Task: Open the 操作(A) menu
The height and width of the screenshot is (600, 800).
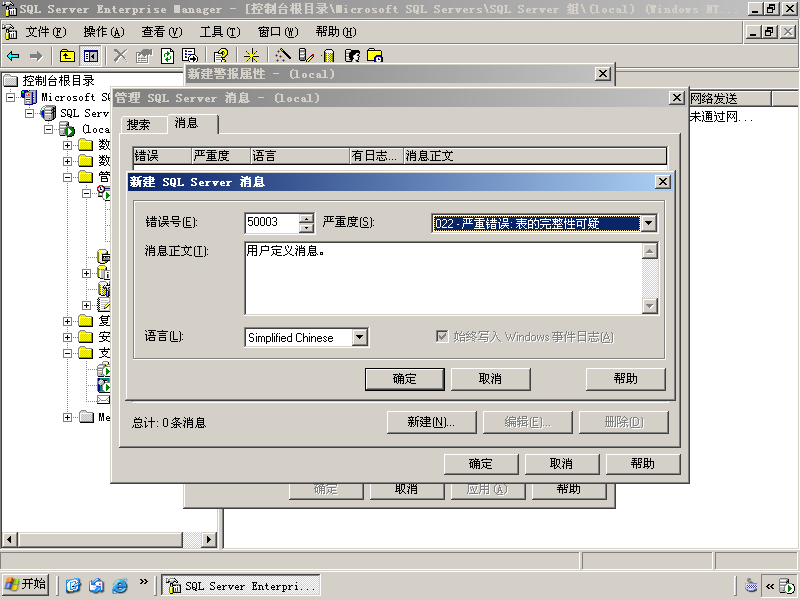Action: point(104,32)
